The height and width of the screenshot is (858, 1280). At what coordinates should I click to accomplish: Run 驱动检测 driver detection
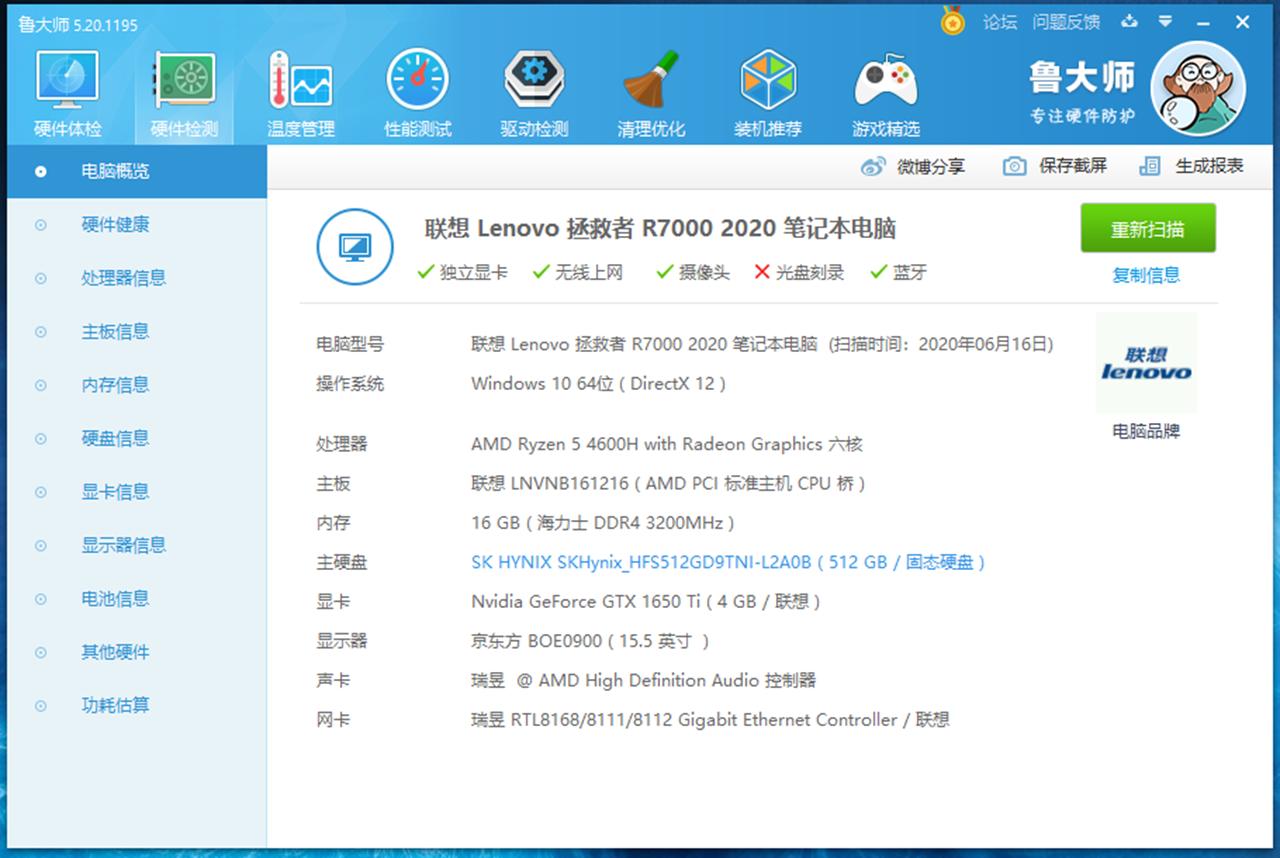tap(533, 90)
